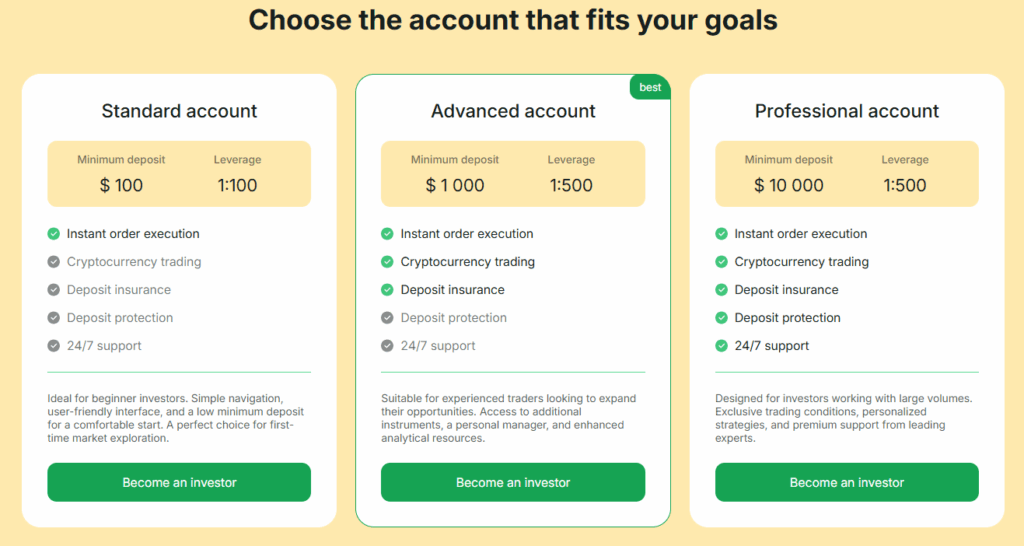Click gray check icon beside Standard 24/7 support
This screenshot has width=1024, height=546.
coord(54,346)
